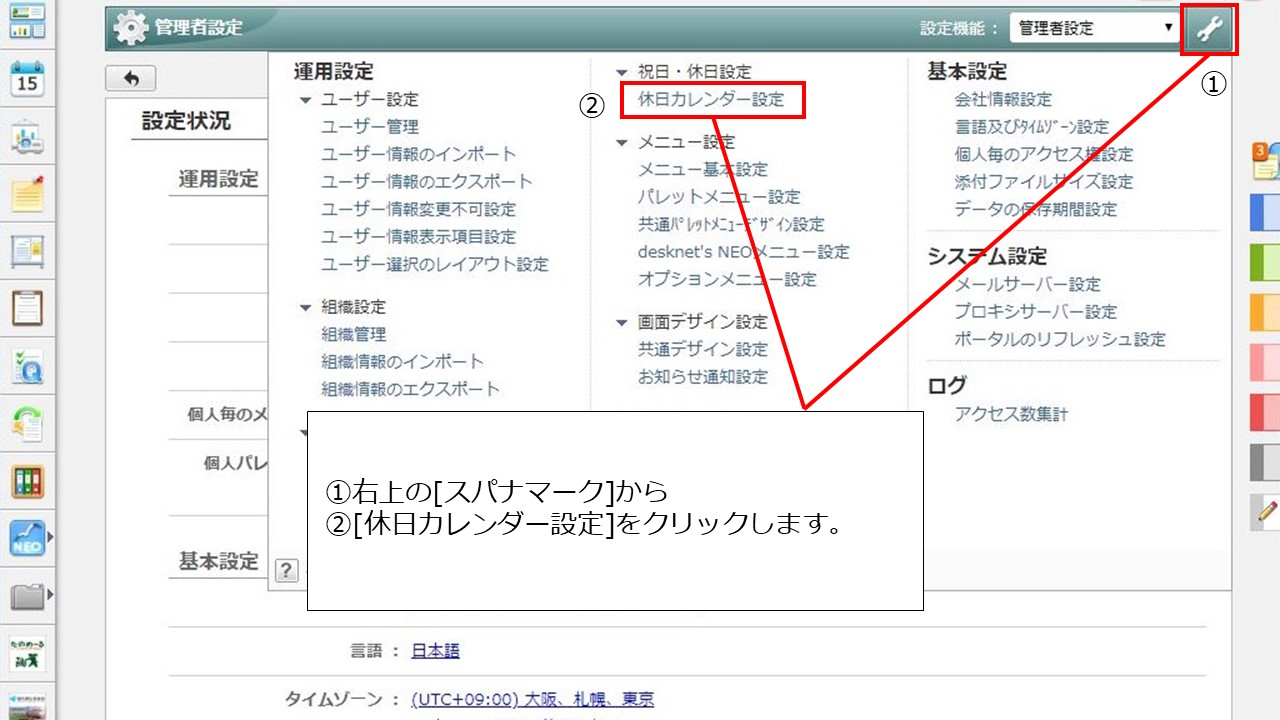Select the gray sticky note color
The height and width of the screenshot is (720, 1280).
pyautogui.click(x=1266, y=462)
